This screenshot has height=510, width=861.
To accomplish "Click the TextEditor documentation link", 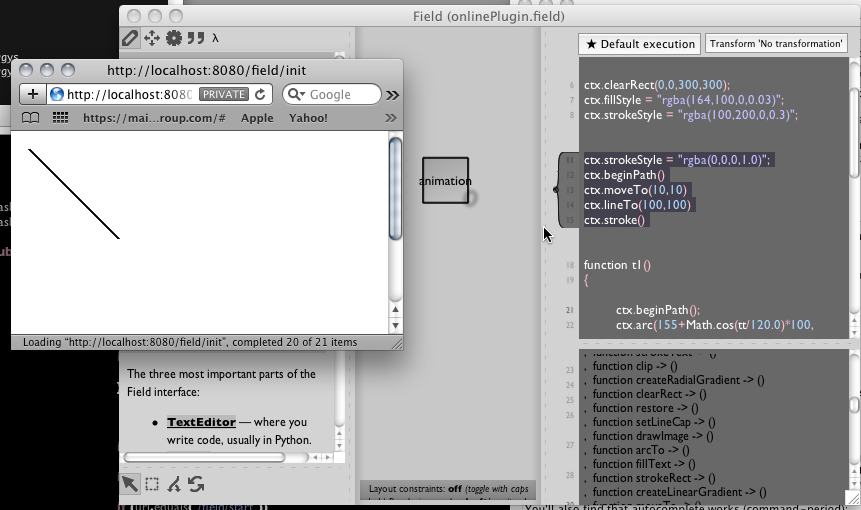I will pos(201,422).
